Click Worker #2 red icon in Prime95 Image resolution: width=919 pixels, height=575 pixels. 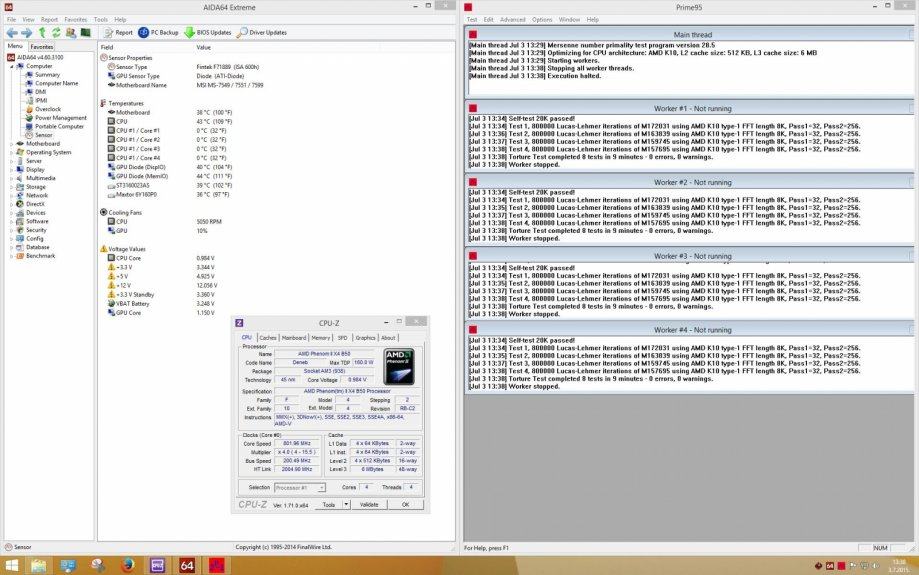473,182
